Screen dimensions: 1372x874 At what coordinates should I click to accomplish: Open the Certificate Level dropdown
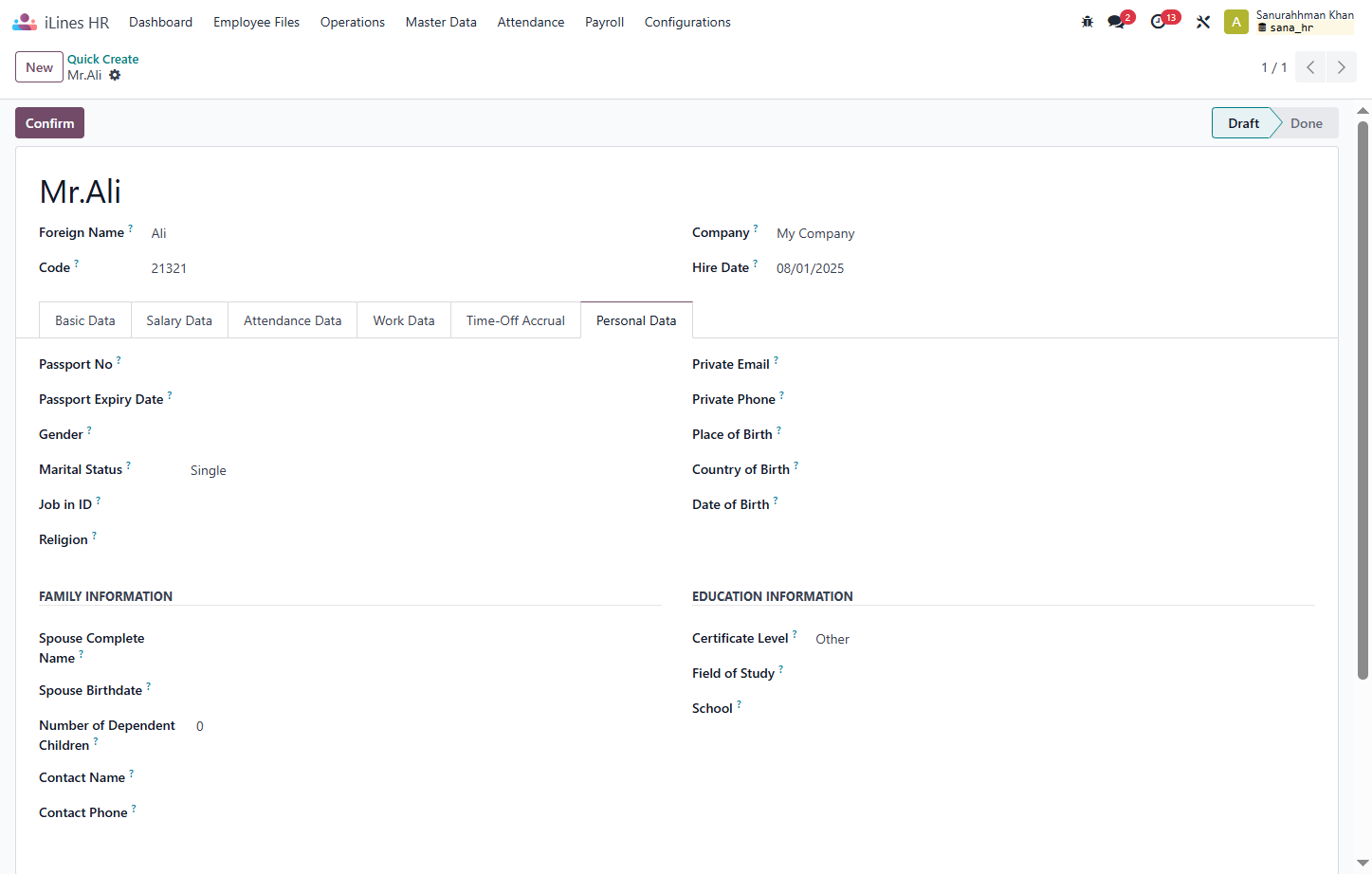[x=1065, y=639]
